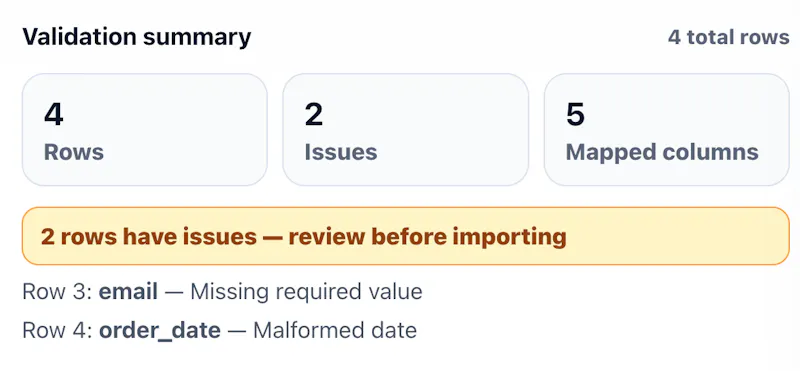Open the Issues summary card

point(406,130)
